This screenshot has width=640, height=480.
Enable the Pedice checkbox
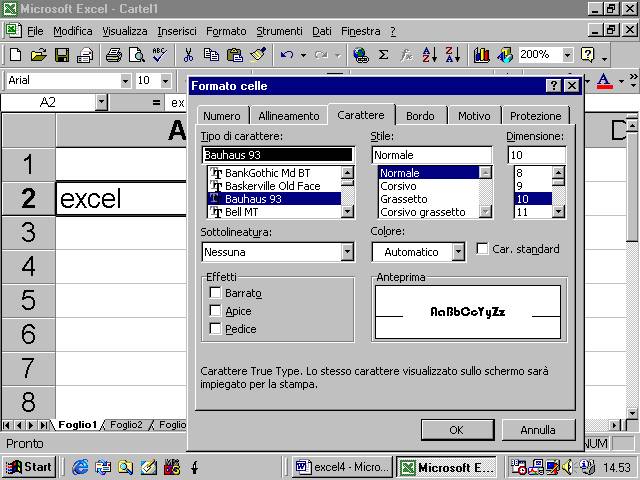click(215, 329)
